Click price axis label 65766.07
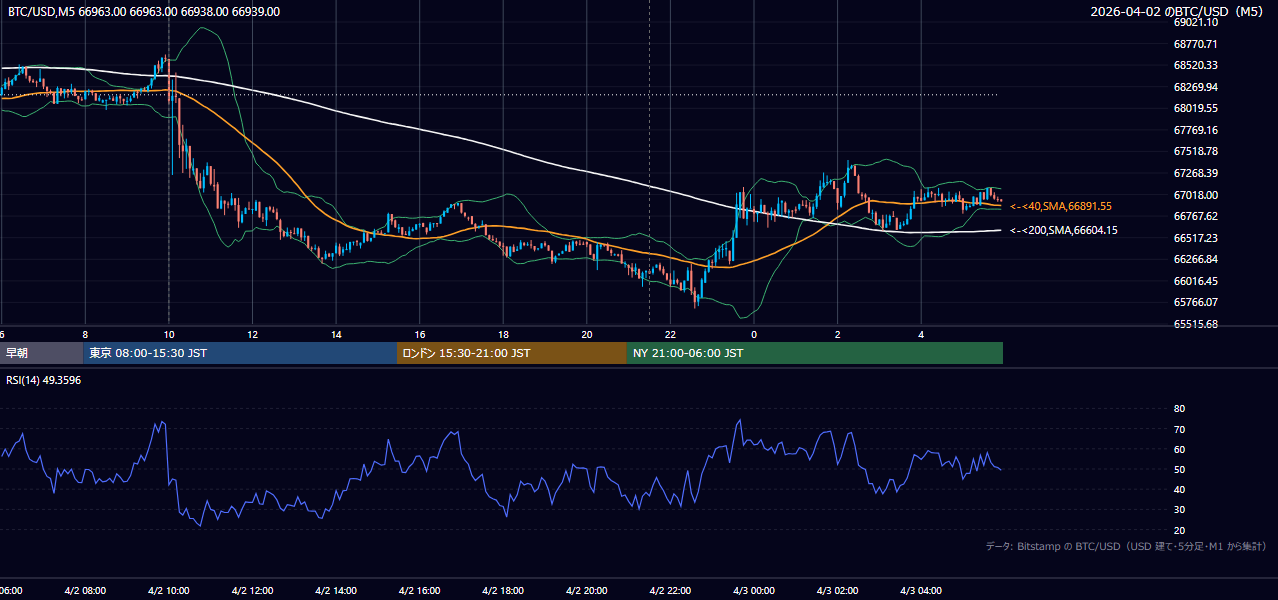Screen dimensions: 1278x600 [x=1196, y=302]
